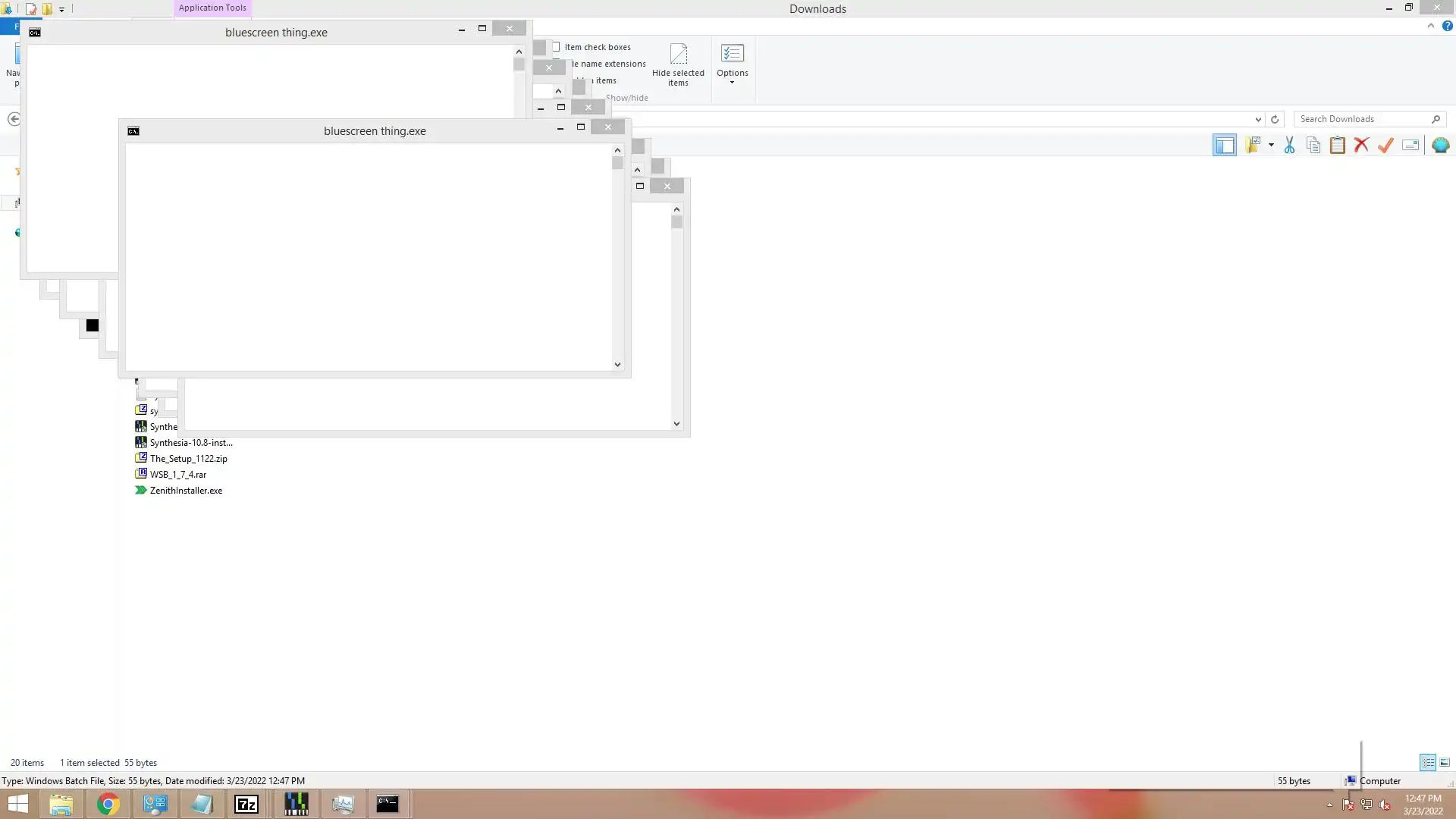This screenshot has width=1456, height=819.
Task: Click the scissors Cut icon
Action: coord(1289,145)
